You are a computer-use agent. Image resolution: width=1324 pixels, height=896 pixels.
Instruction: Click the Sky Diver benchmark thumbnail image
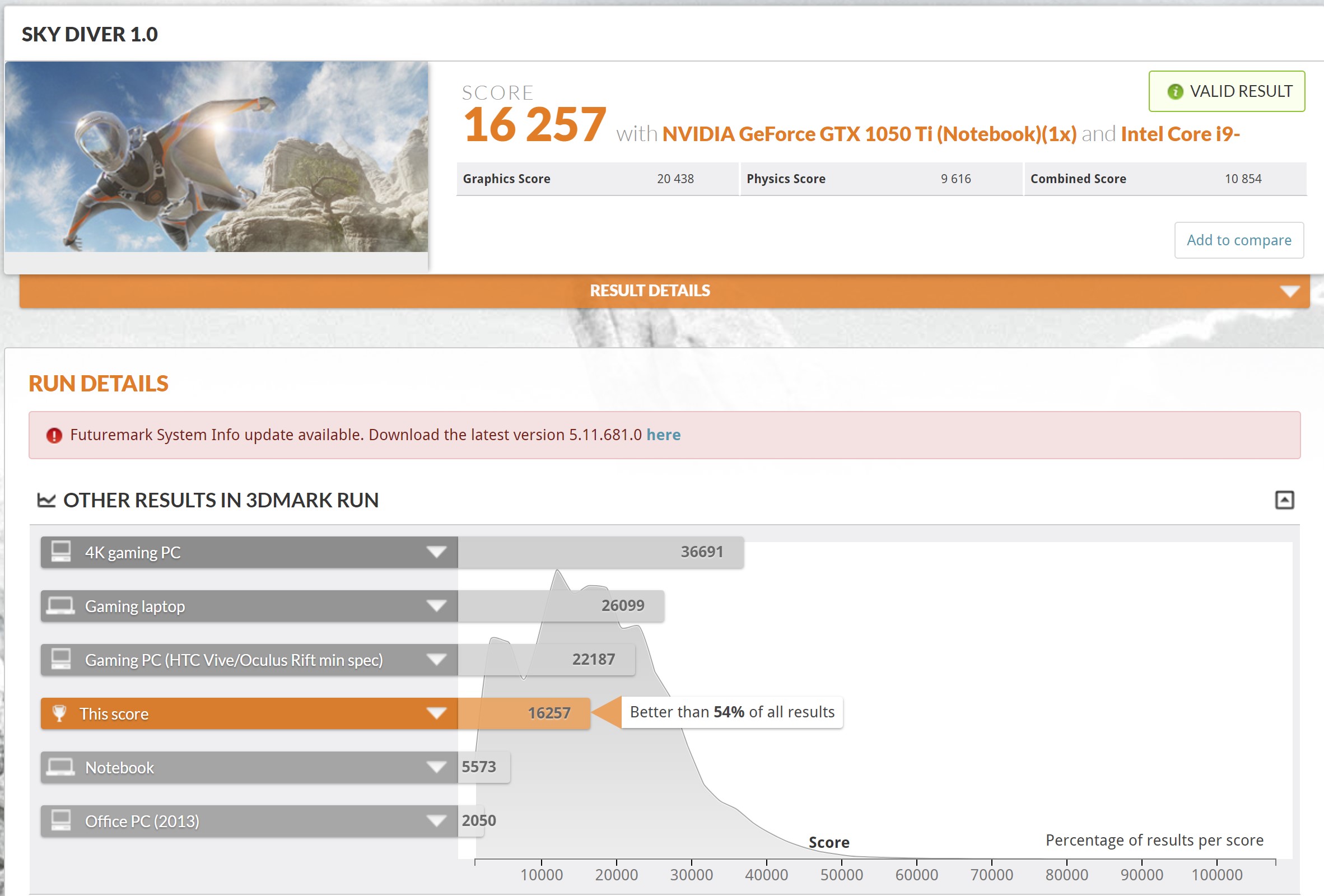point(217,157)
